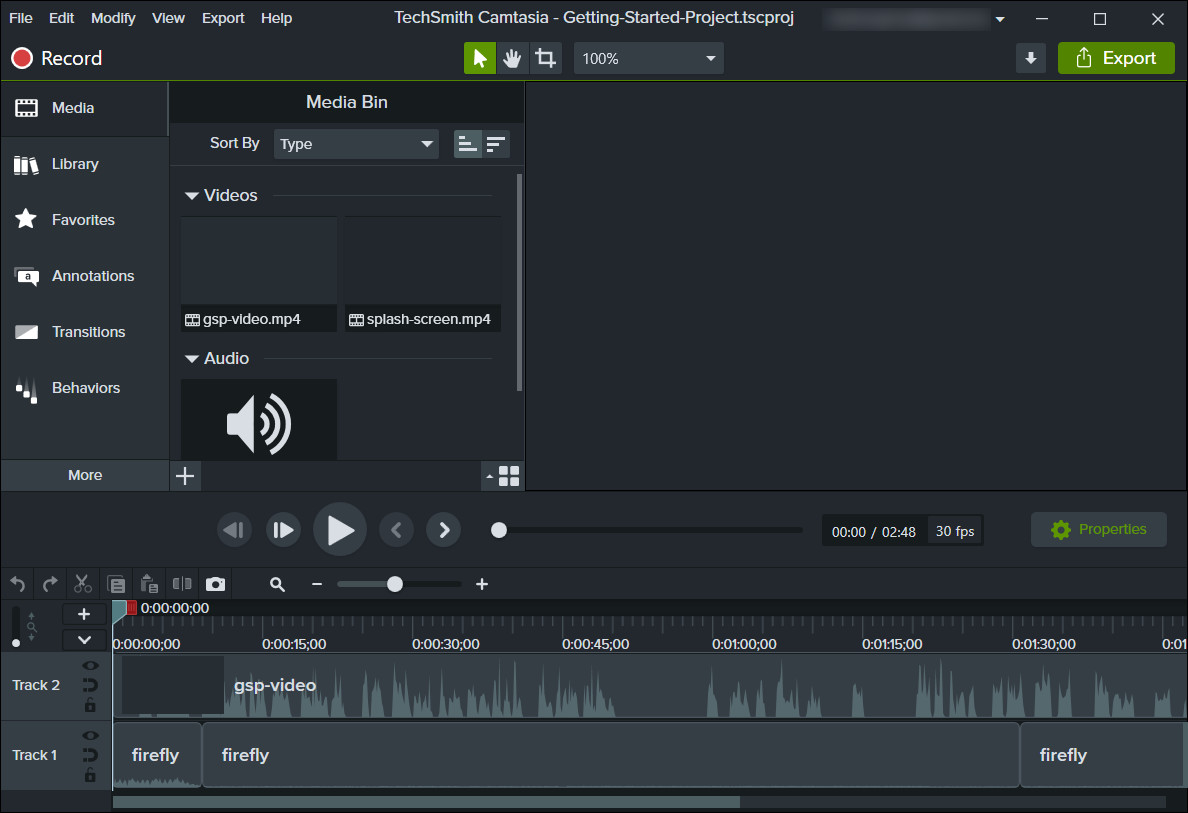Click the timeline horizontal scrollbar
The width and height of the screenshot is (1188, 813).
coord(426,802)
